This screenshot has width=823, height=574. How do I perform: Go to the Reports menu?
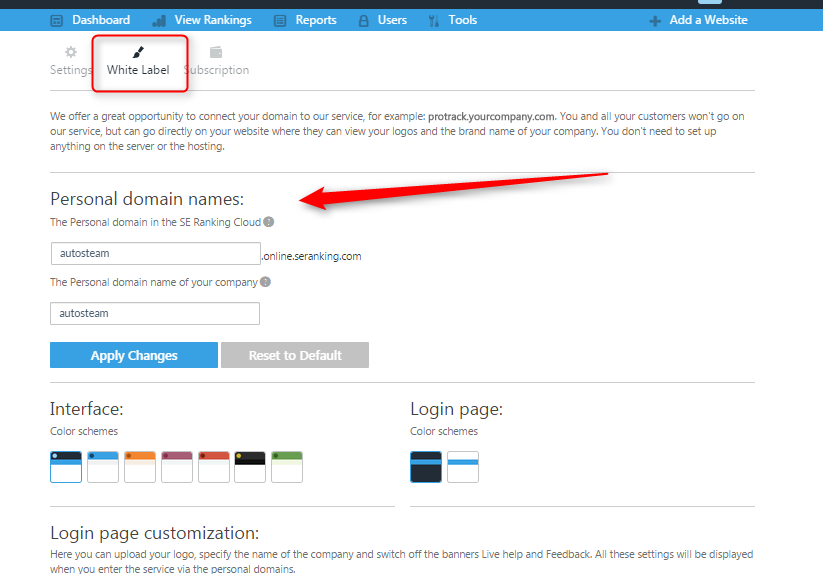(316, 20)
